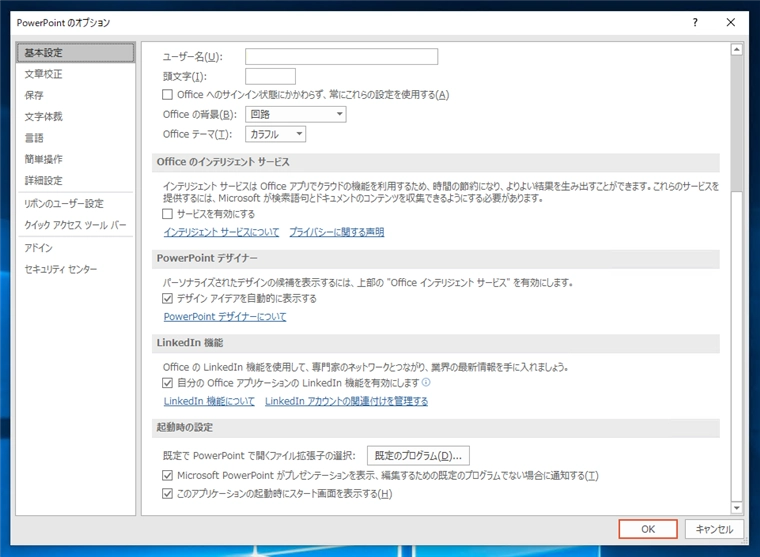This screenshot has height=557, width=760.
Task: Toggle the default program notification checkbox
Action: 167,475
